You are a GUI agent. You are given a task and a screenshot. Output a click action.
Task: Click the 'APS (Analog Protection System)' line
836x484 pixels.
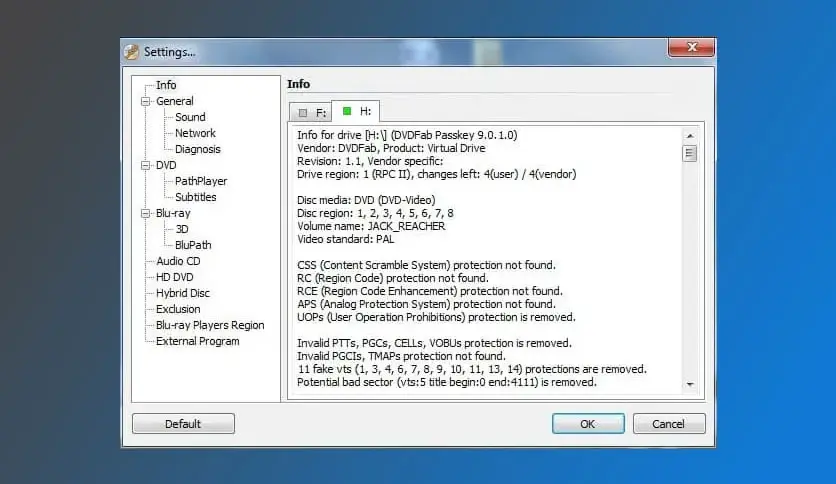pos(426,304)
